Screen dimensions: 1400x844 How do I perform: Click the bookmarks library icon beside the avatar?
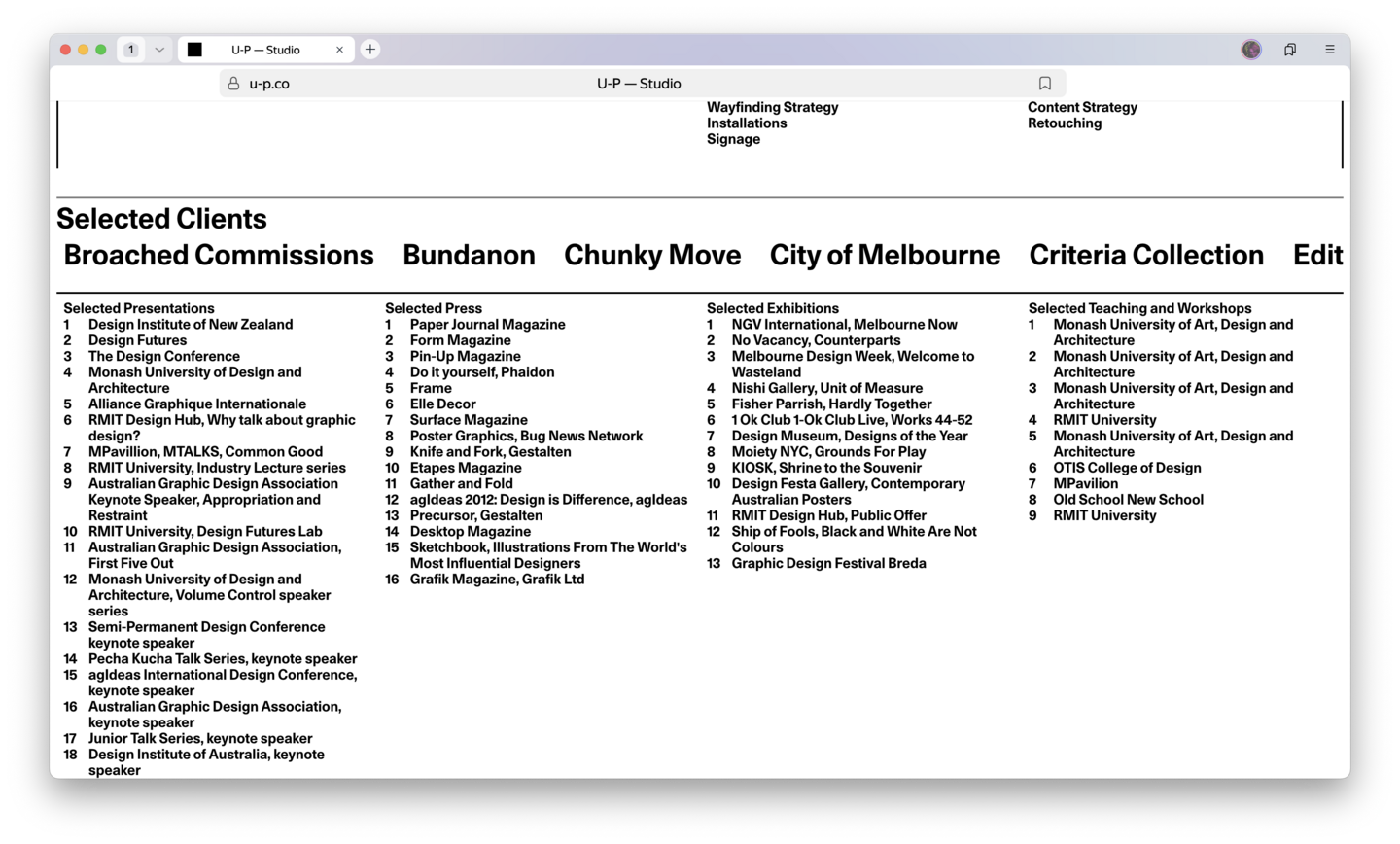tap(1290, 50)
